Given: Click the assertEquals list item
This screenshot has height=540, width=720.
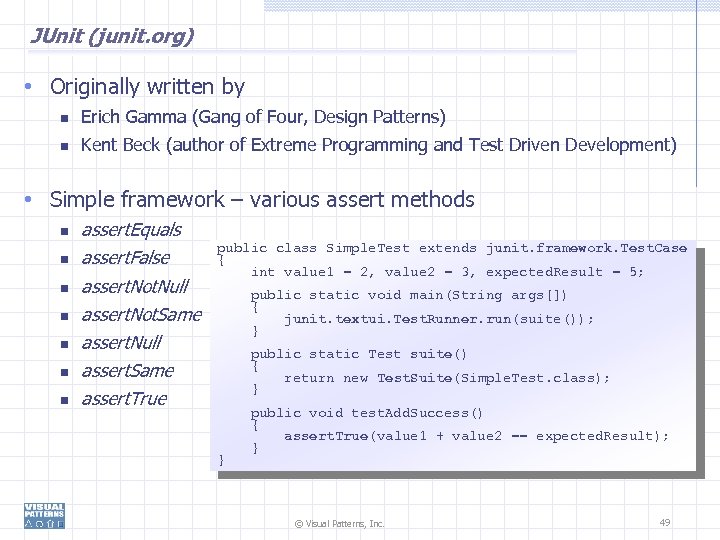Looking at the screenshot, I should coord(131,230).
